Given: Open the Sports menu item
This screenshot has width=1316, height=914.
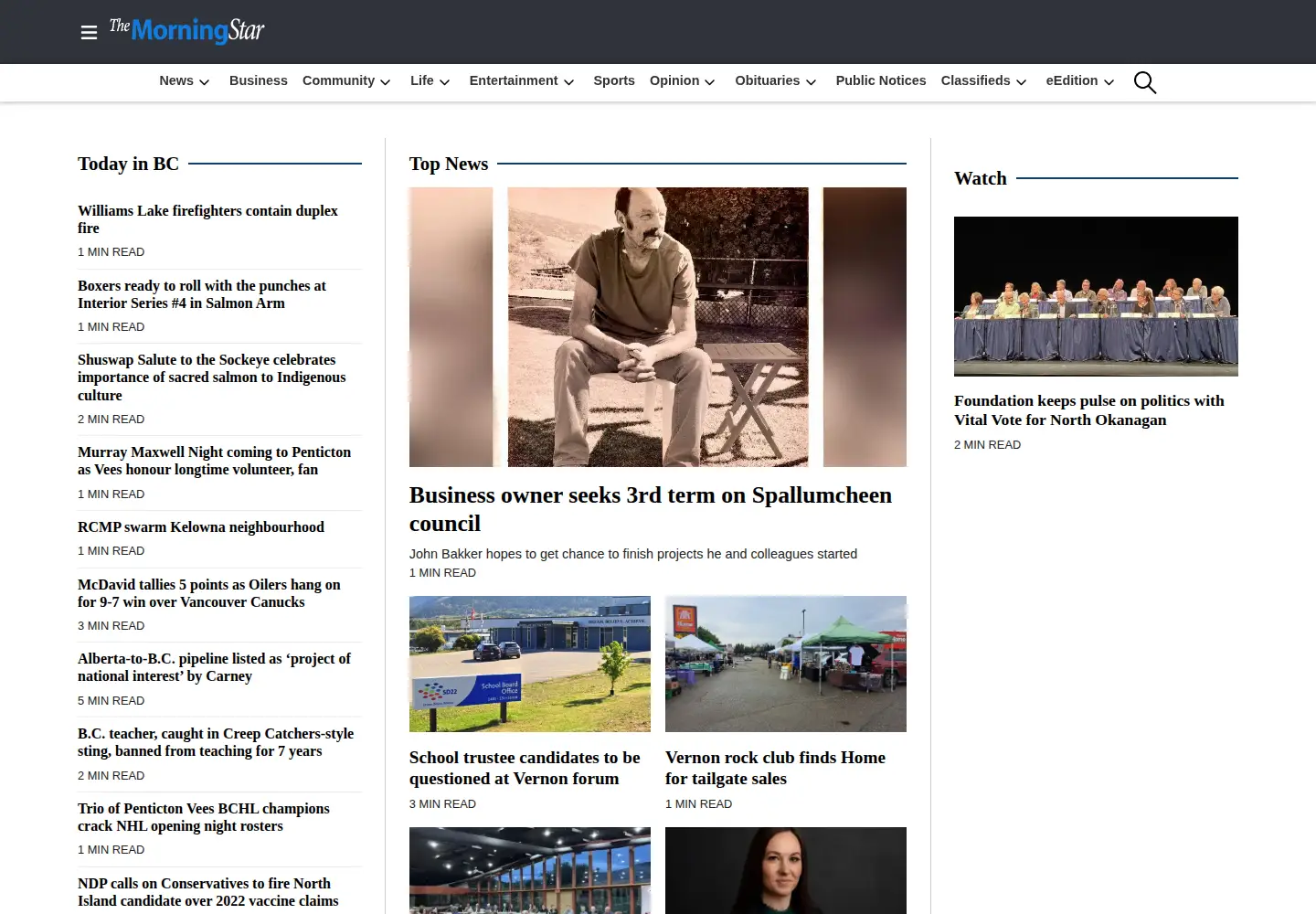Looking at the screenshot, I should click(614, 80).
